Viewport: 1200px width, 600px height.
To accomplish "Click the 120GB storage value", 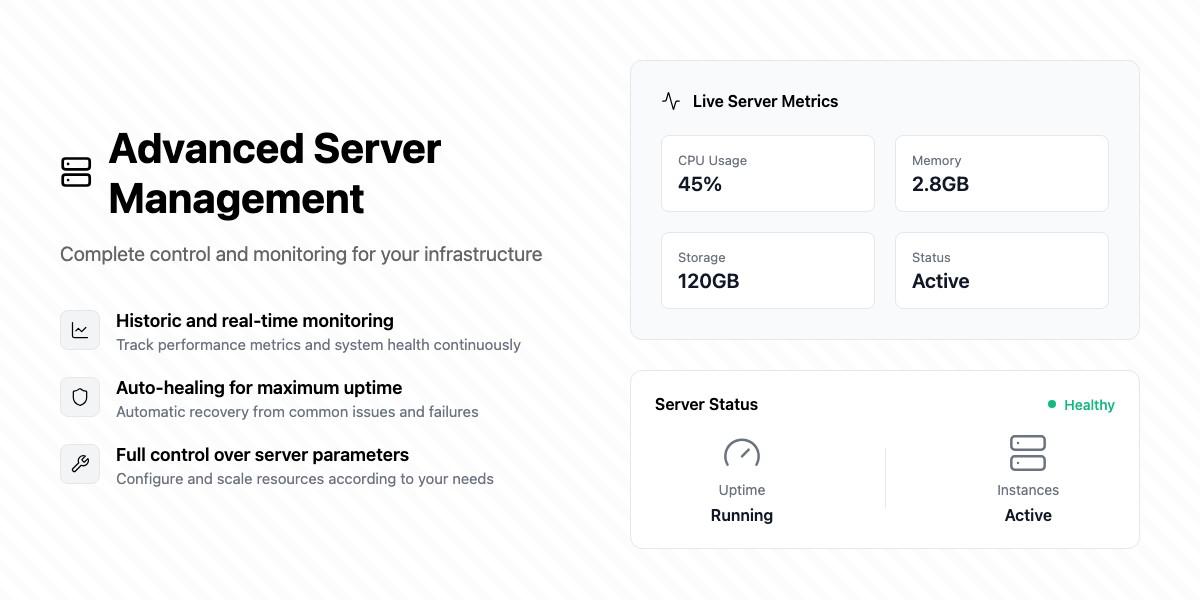I will pyautogui.click(x=709, y=281).
